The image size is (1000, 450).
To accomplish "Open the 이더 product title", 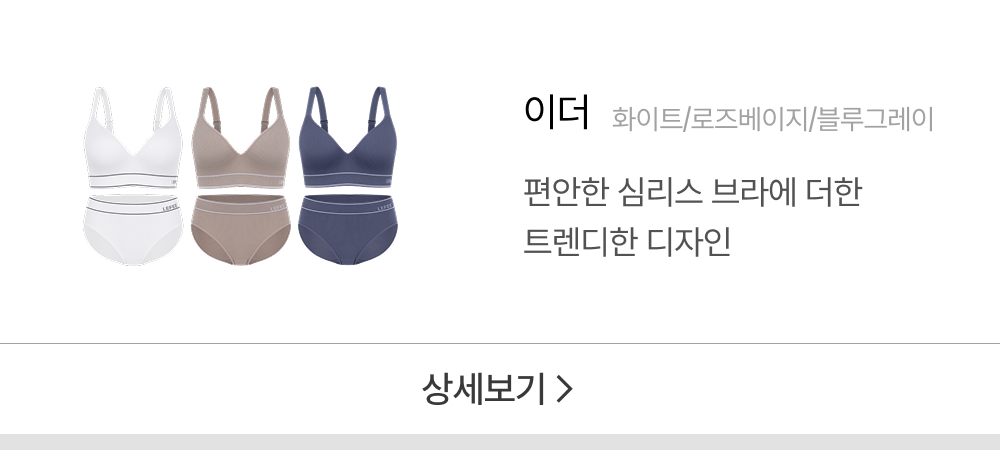I will click(556, 112).
